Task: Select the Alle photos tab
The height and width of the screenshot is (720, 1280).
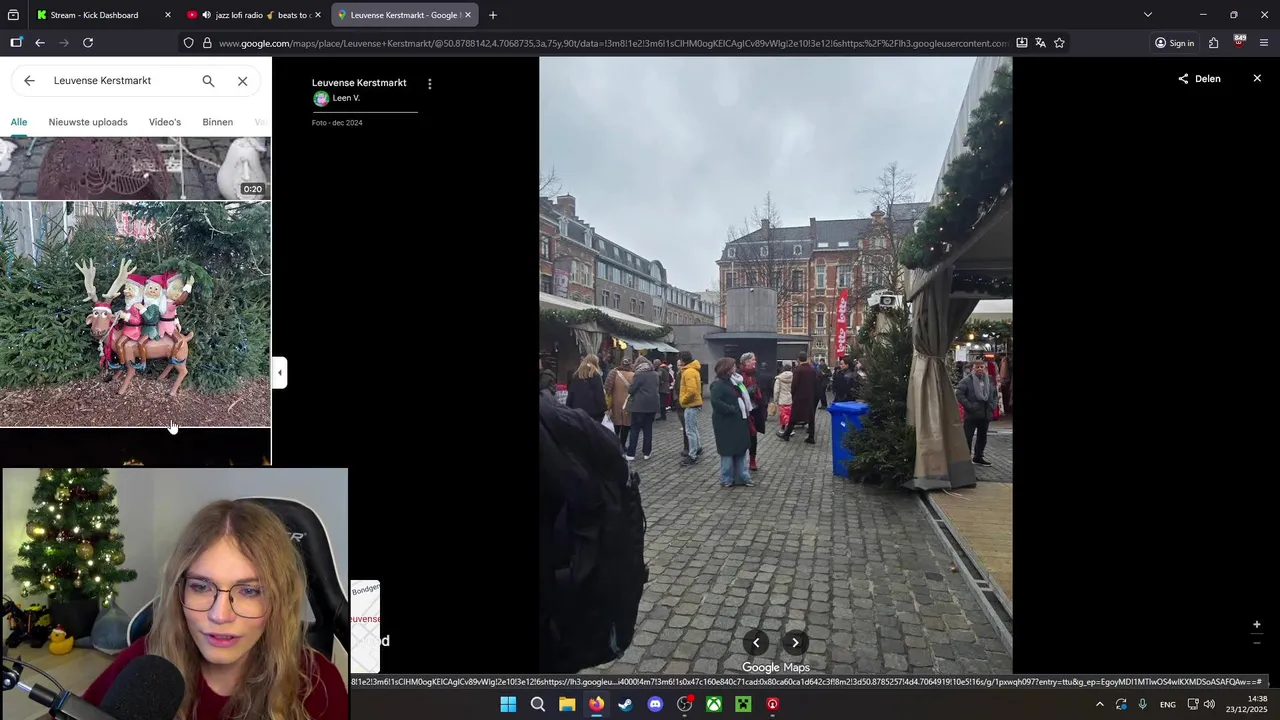Action: (19, 122)
